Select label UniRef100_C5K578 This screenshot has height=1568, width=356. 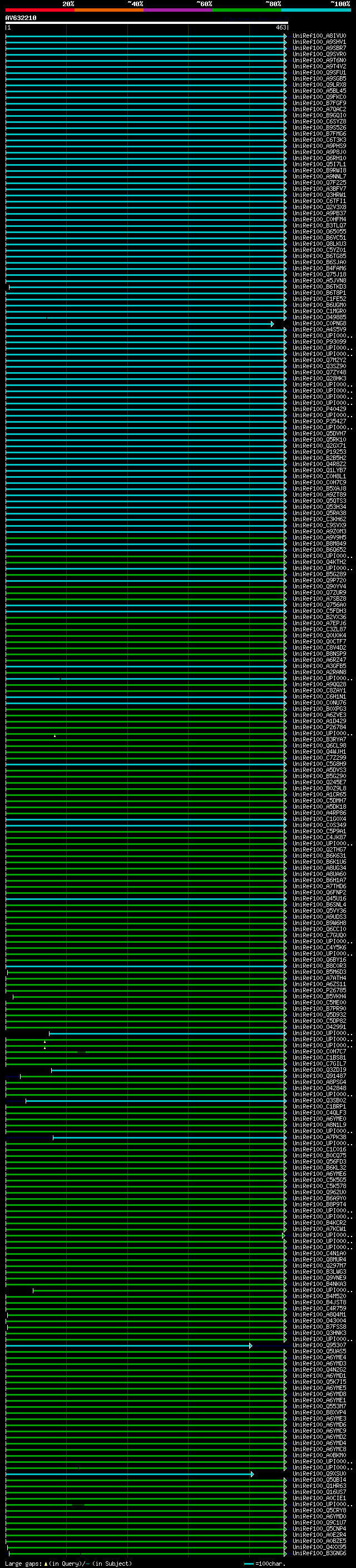pos(319,1186)
